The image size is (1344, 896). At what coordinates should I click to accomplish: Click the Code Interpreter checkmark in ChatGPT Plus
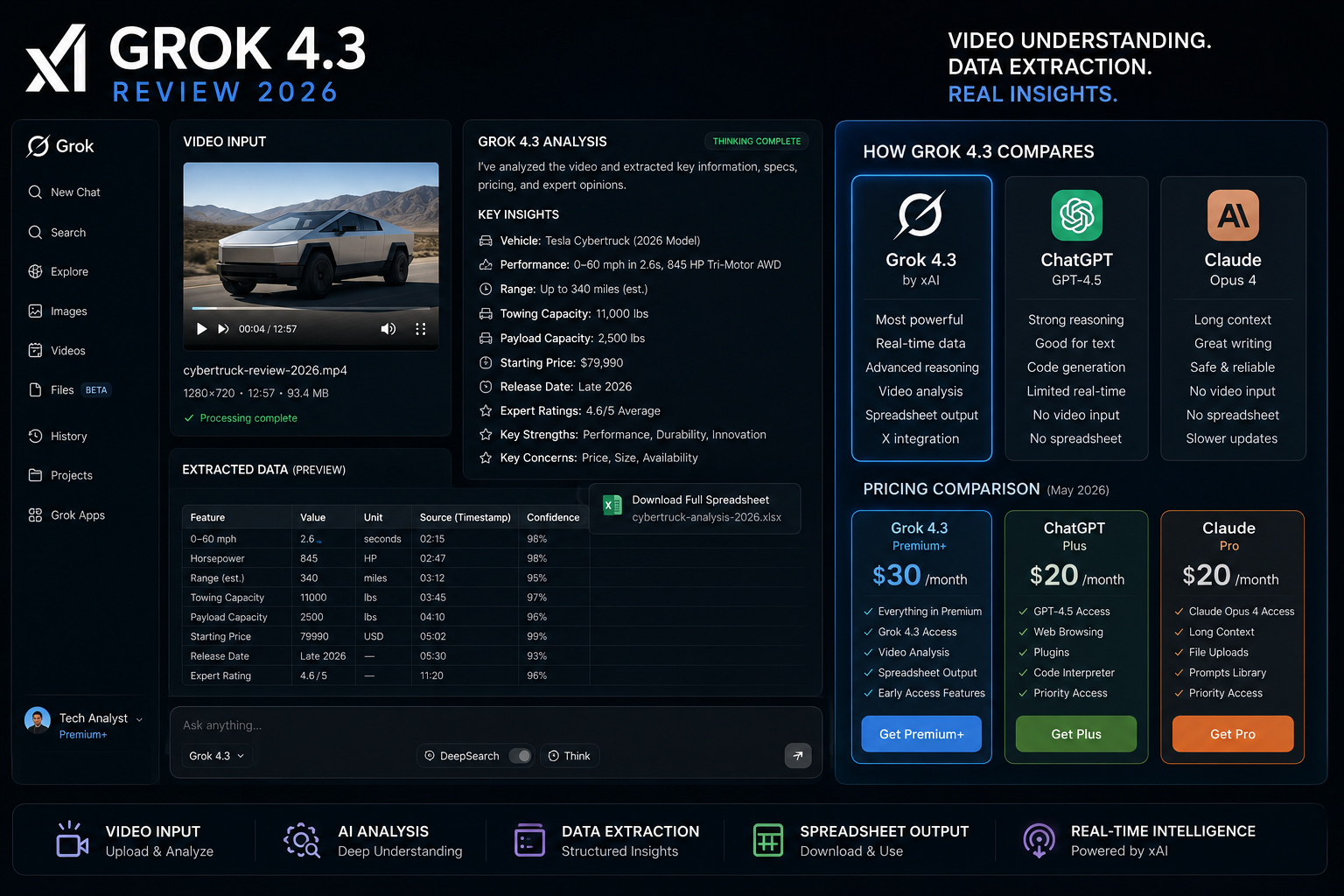(1023, 673)
